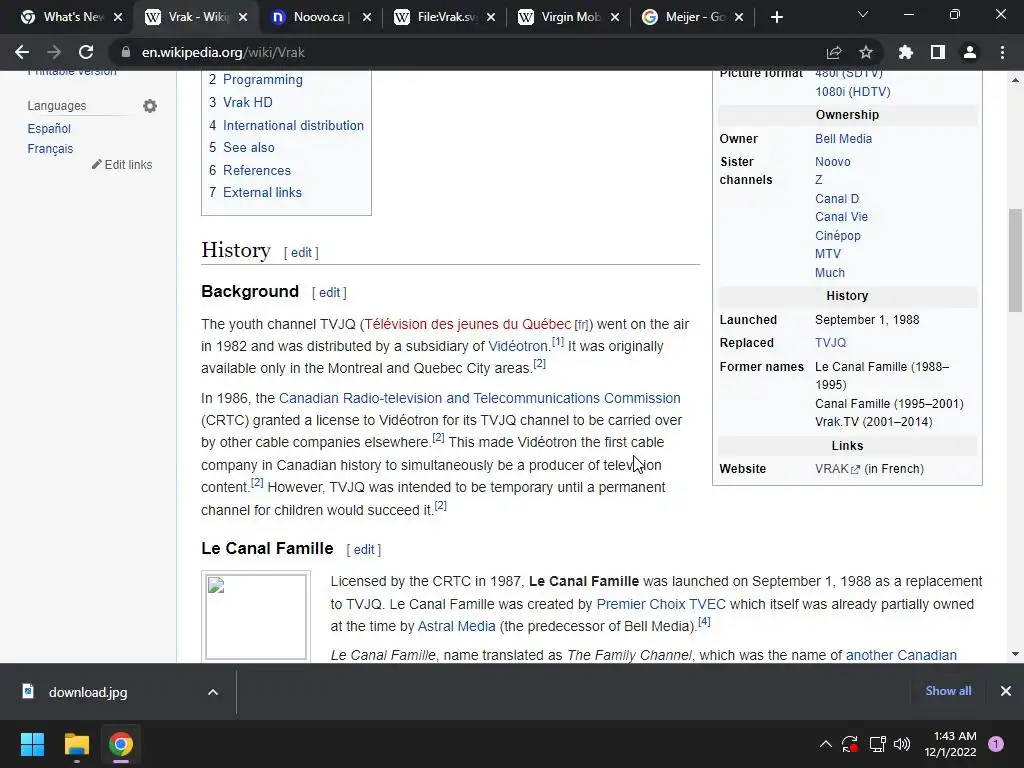Click the address bar URL
Image resolution: width=1024 pixels, height=768 pixels.
point(223,52)
